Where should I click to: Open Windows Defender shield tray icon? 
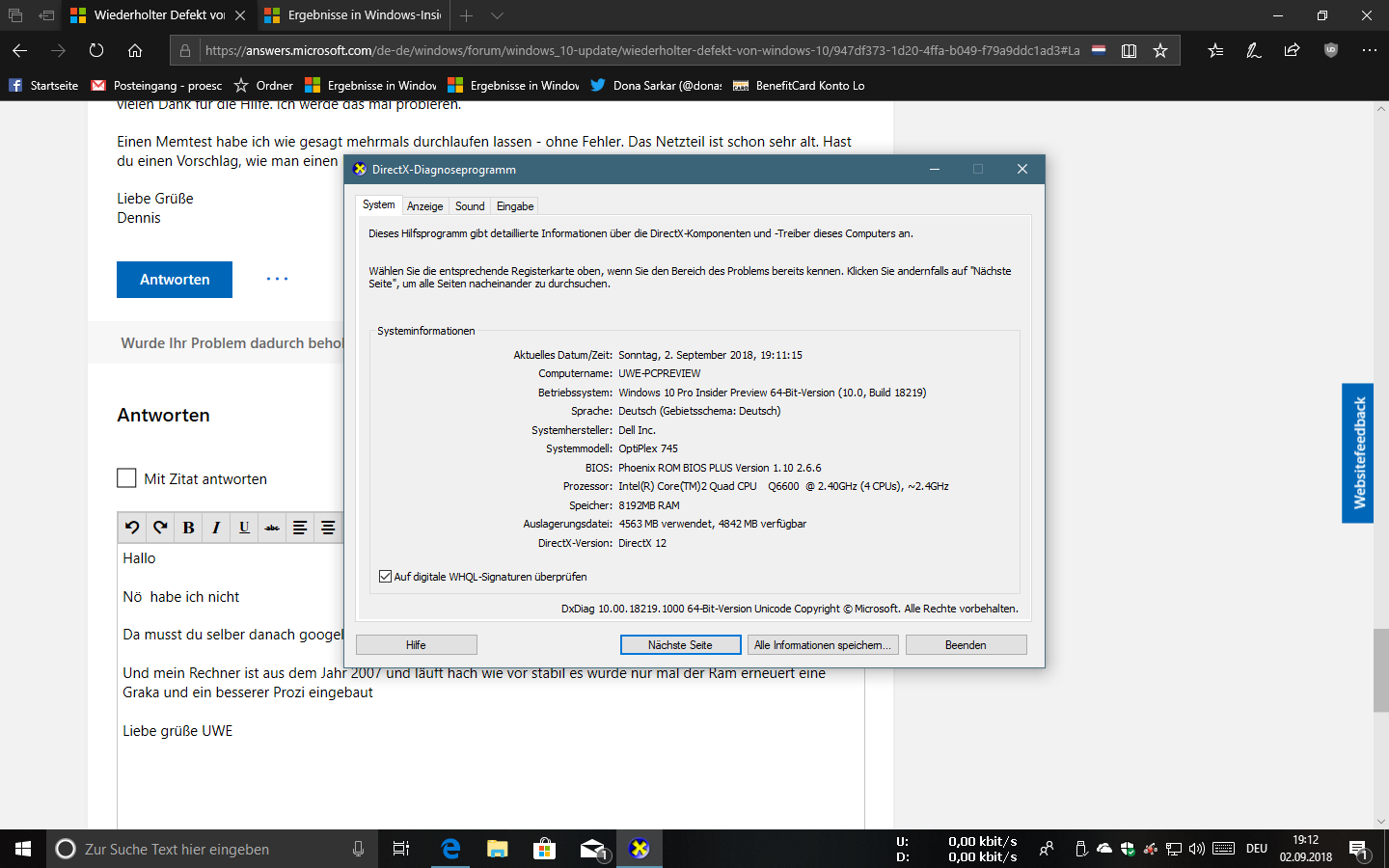(x=1128, y=849)
